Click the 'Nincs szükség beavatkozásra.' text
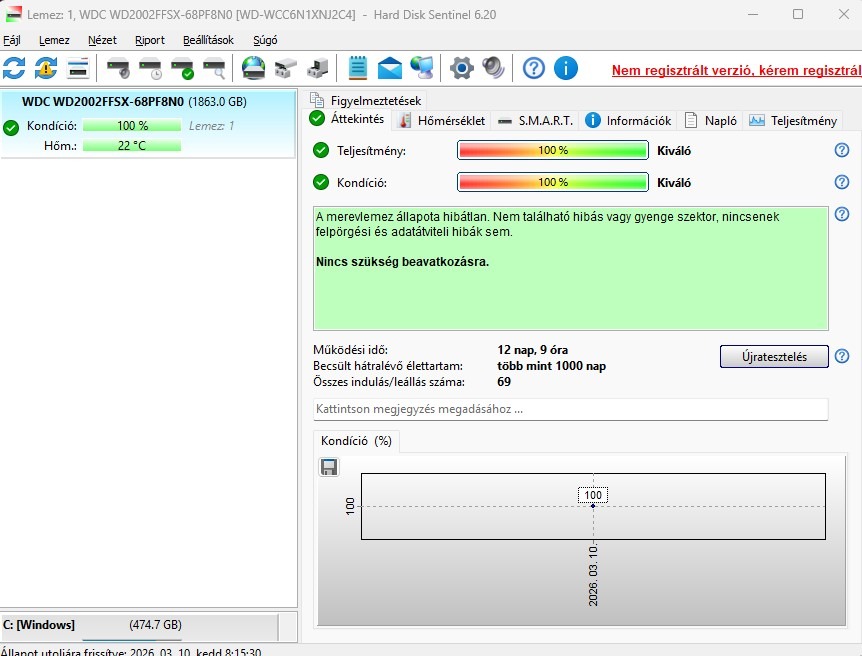862x656 pixels. 402,262
